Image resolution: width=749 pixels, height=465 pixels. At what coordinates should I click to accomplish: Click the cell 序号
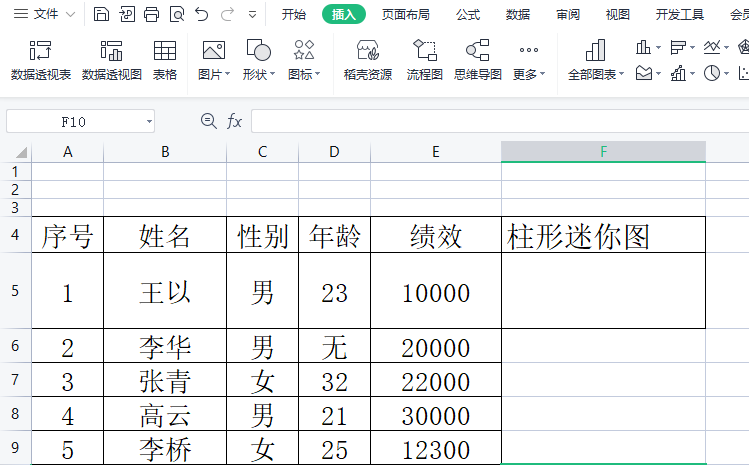pyautogui.click(x=67, y=235)
